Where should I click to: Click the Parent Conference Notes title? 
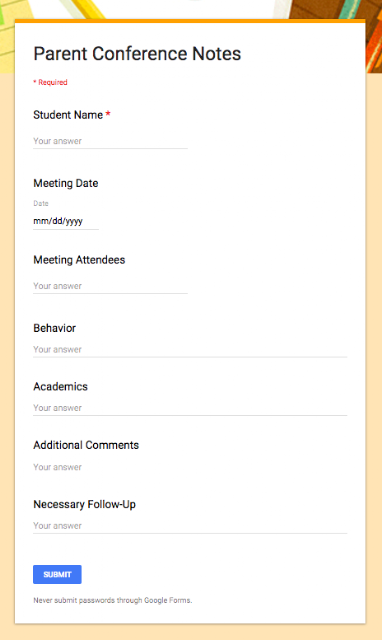(x=137, y=54)
